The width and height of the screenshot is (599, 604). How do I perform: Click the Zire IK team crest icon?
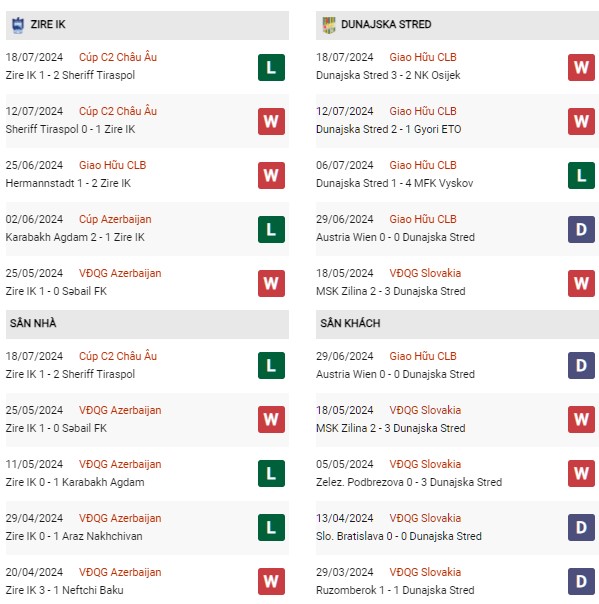coord(17,25)
